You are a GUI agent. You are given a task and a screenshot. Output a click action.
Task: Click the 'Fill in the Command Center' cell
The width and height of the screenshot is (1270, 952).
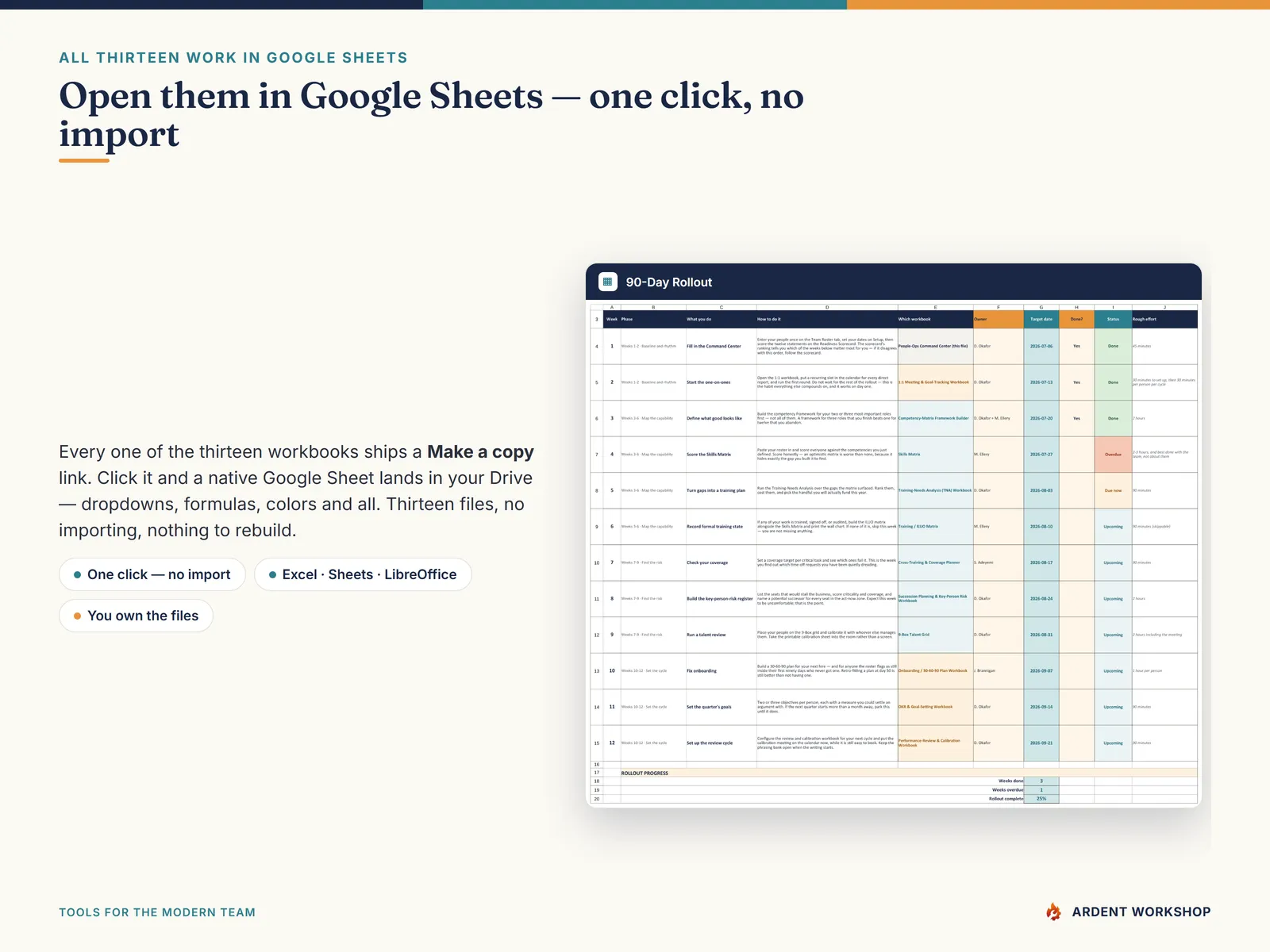click(721, 346)
